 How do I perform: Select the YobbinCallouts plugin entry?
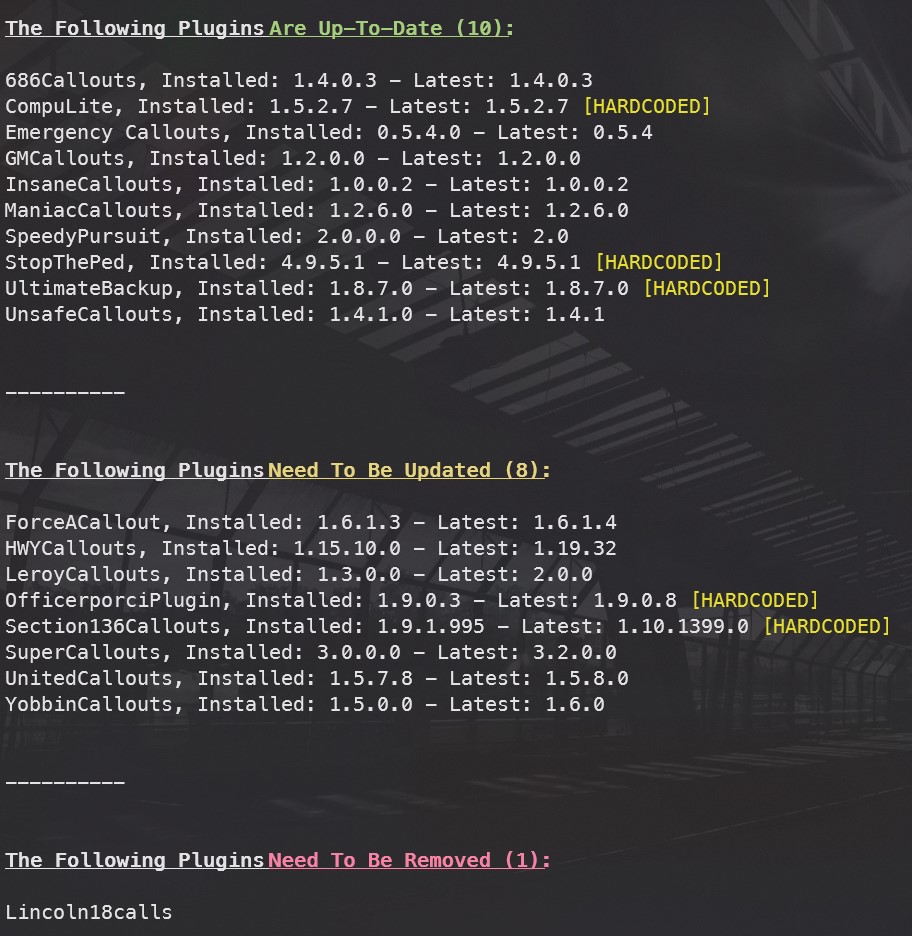click(305, 704)
